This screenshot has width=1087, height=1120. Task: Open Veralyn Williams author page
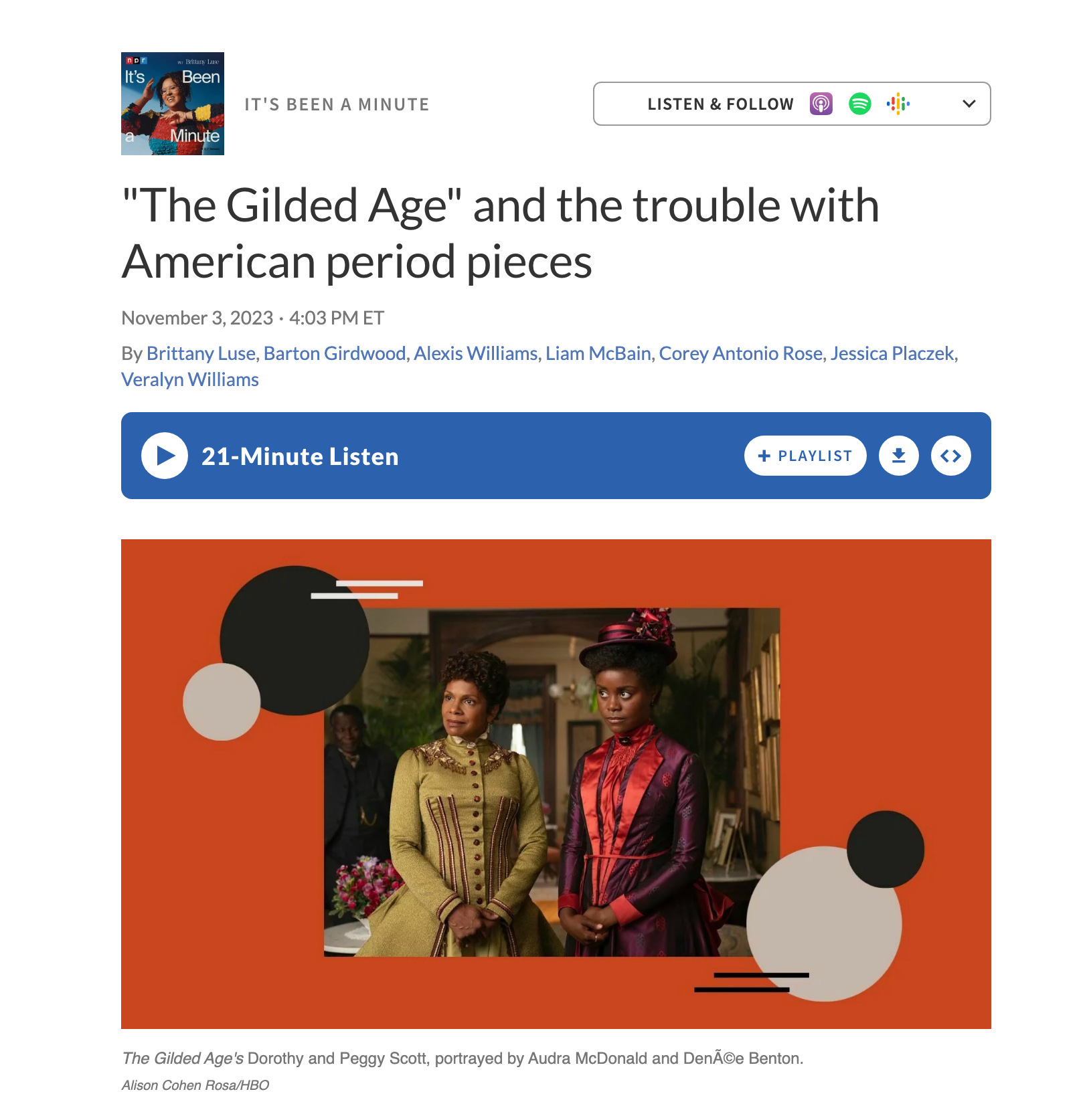190,379
